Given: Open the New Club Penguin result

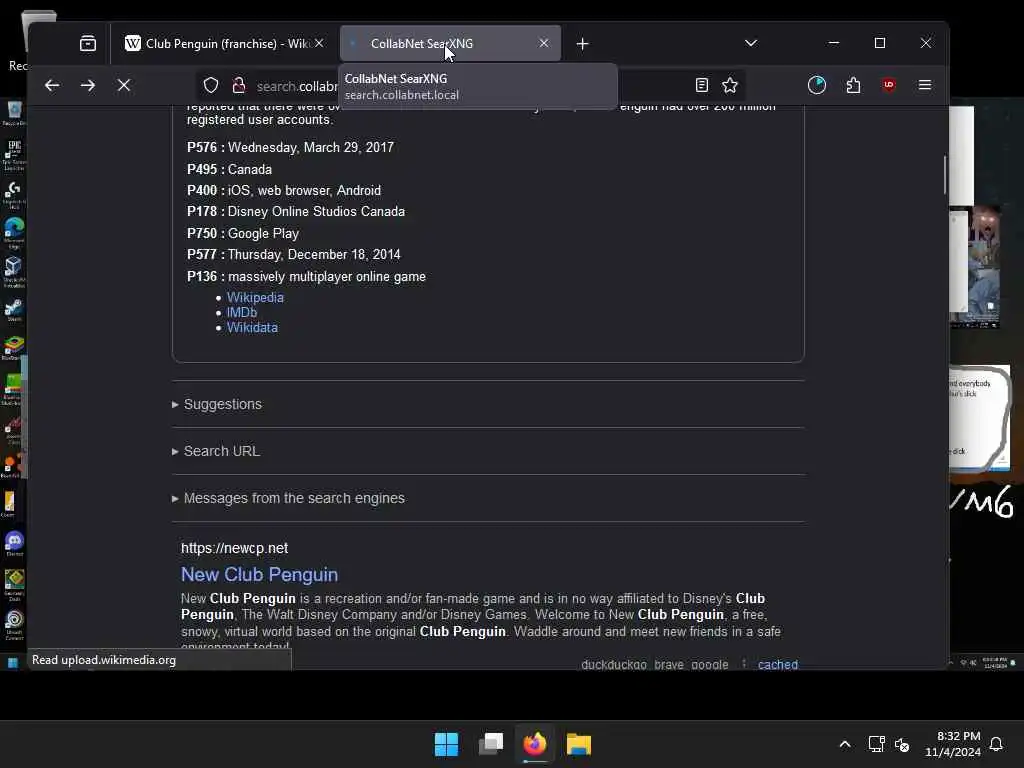Looking at the screenshot, I should click(259, 574).
